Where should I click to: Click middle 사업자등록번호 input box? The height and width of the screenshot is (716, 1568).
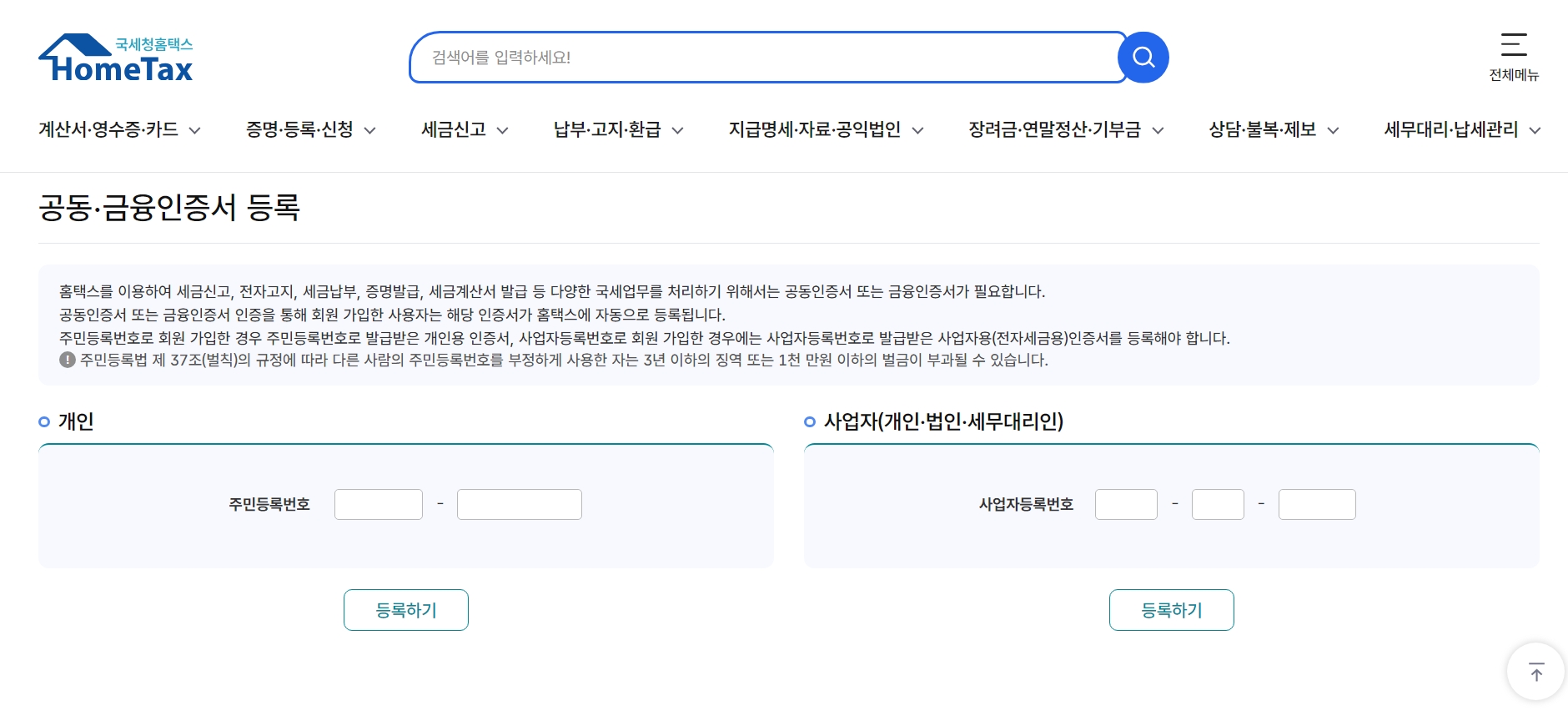[x=1218, y=504]
